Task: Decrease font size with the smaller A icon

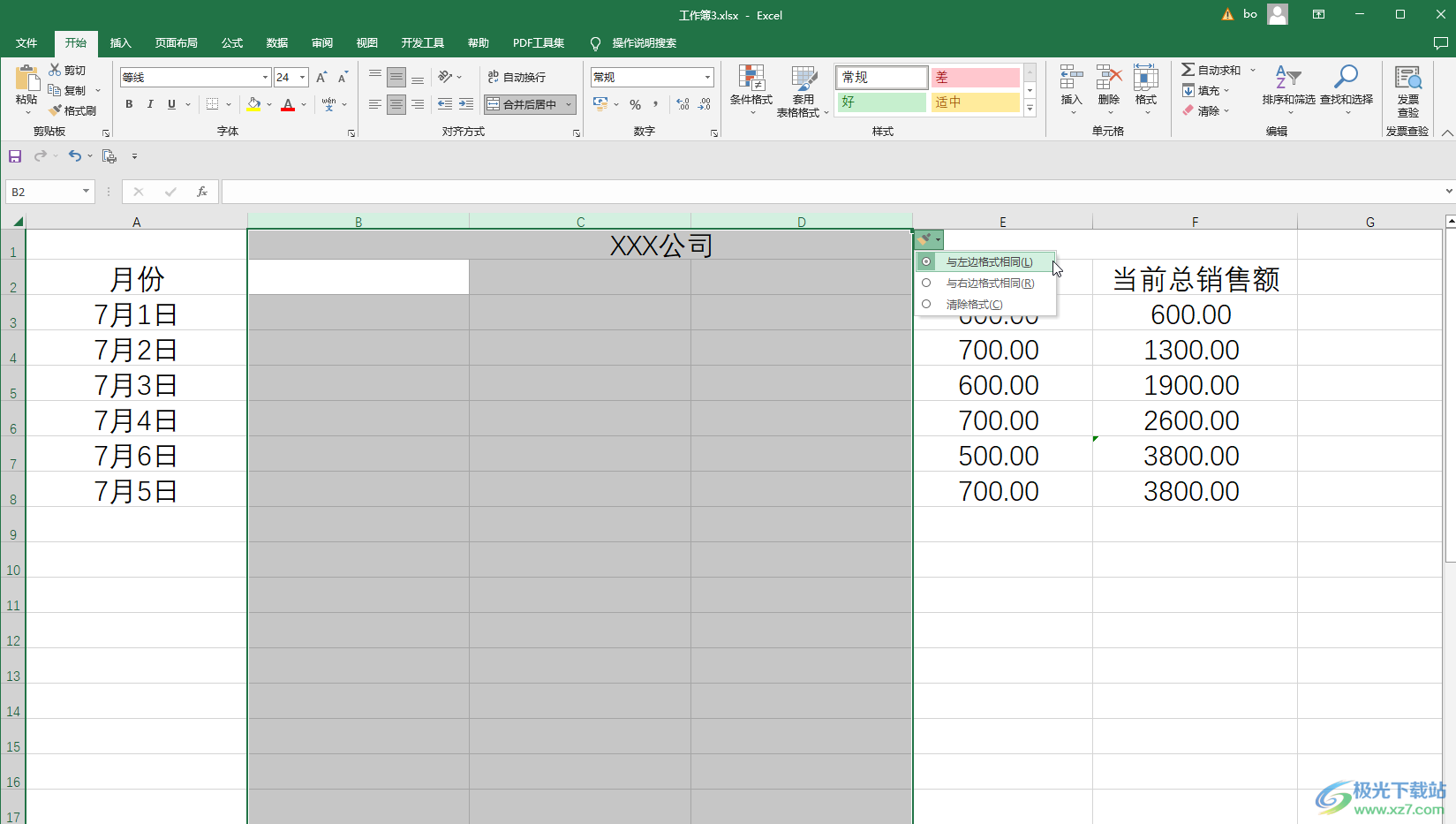Action: click(343, 78)
